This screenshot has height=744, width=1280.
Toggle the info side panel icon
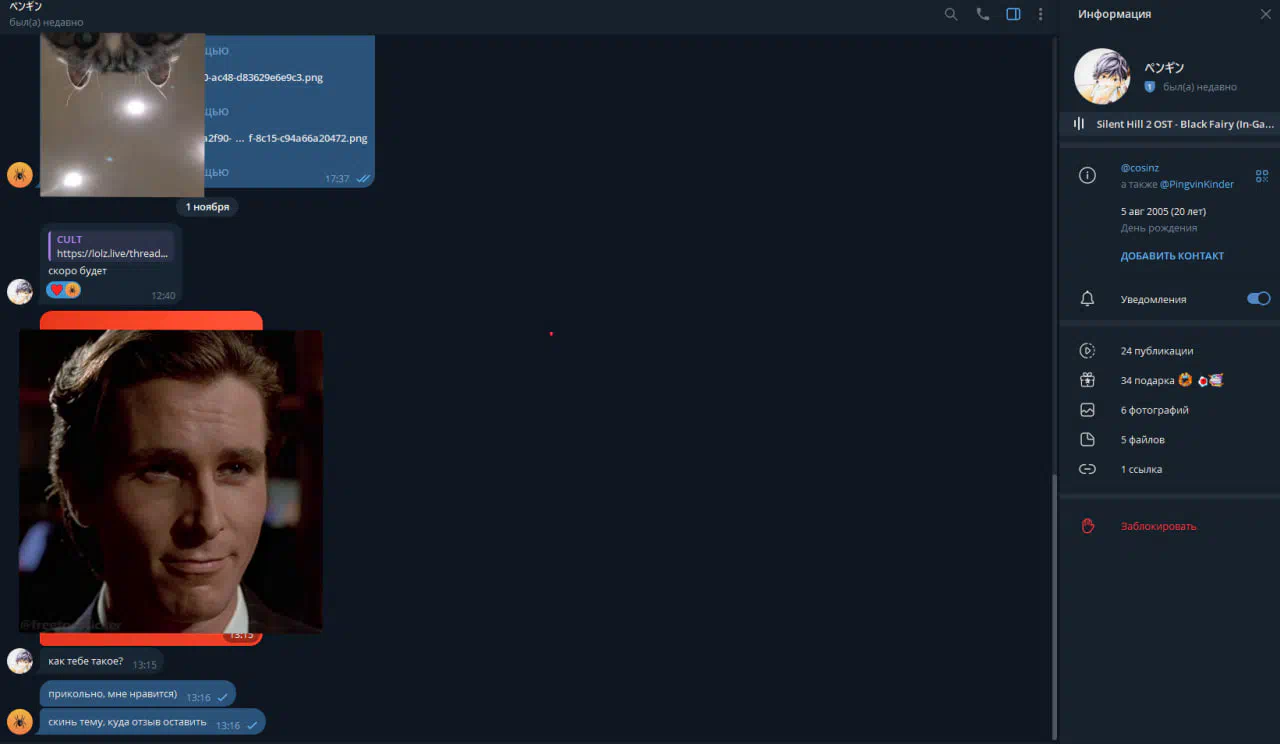coord(1013,14)
